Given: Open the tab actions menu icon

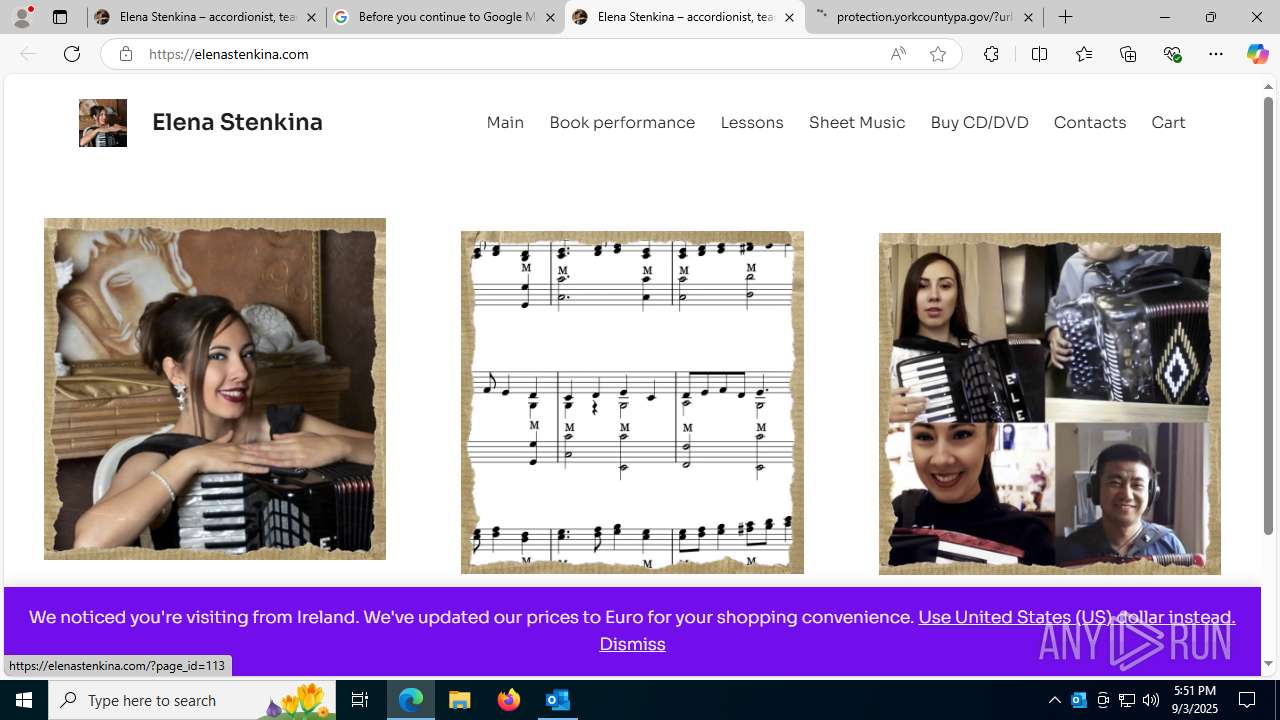Looking at the screenshot, I should coord(60,17).
